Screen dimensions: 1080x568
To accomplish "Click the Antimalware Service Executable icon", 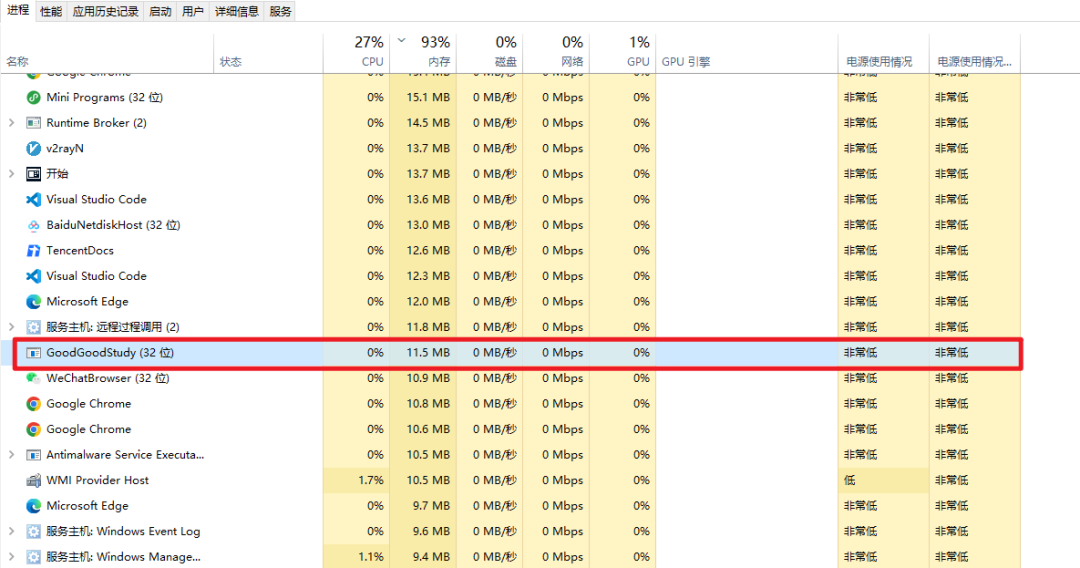I will click(x=33, y=454).
